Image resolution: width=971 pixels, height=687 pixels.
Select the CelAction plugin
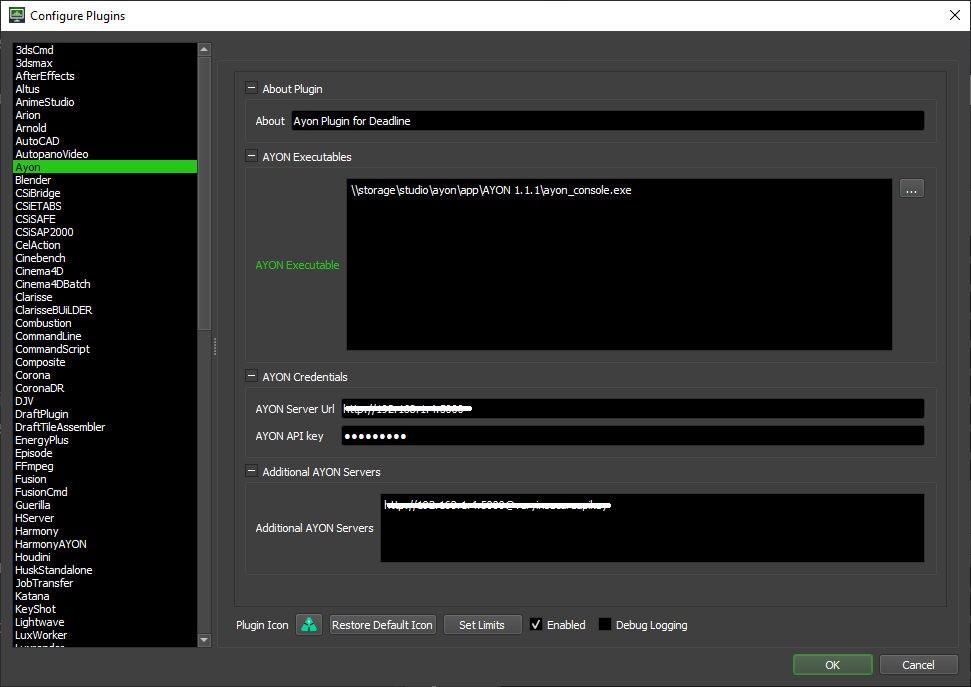click(105, 245)
